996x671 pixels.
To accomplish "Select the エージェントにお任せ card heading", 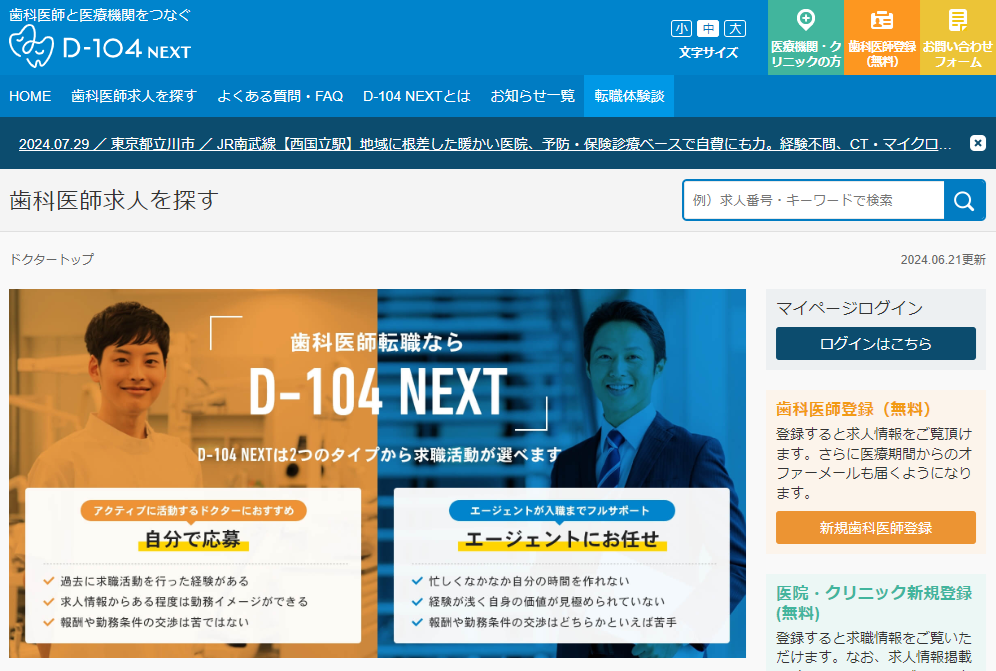I will coord(562,539).
